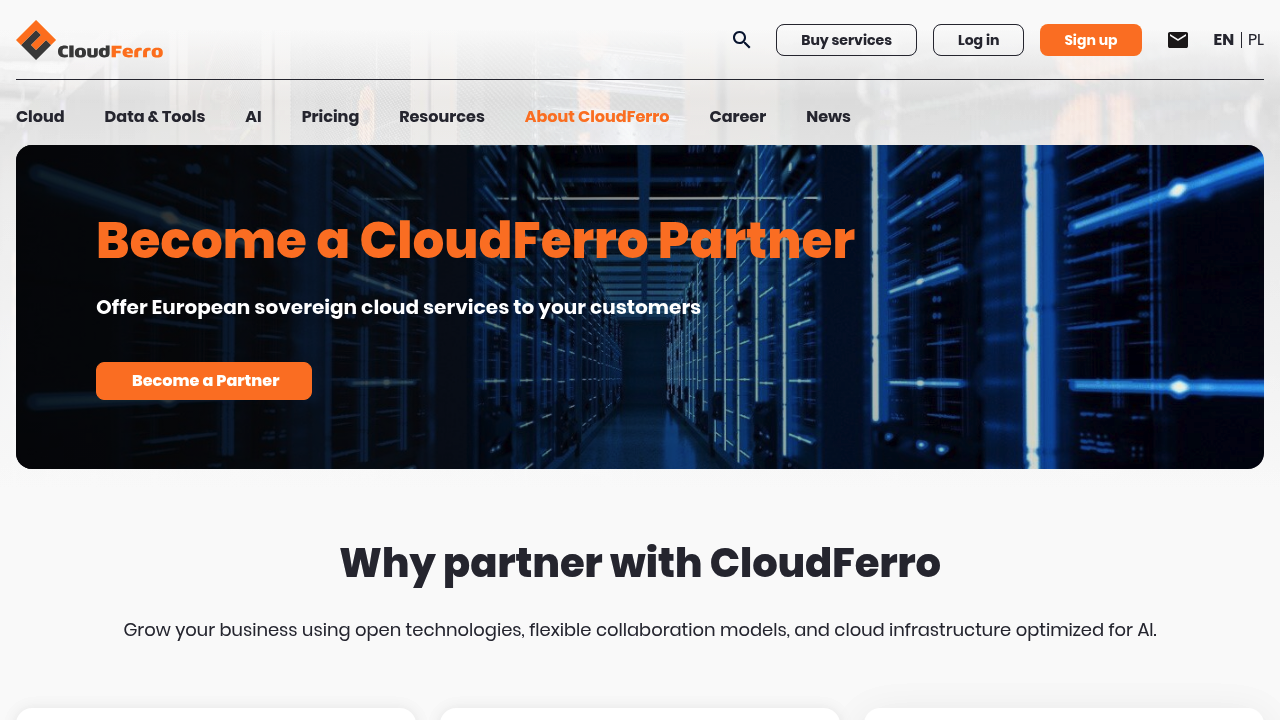The width and height of the screenshot is (1280, 720).
Task: Click the Buy services button
Action: click(x=846, y=40)
